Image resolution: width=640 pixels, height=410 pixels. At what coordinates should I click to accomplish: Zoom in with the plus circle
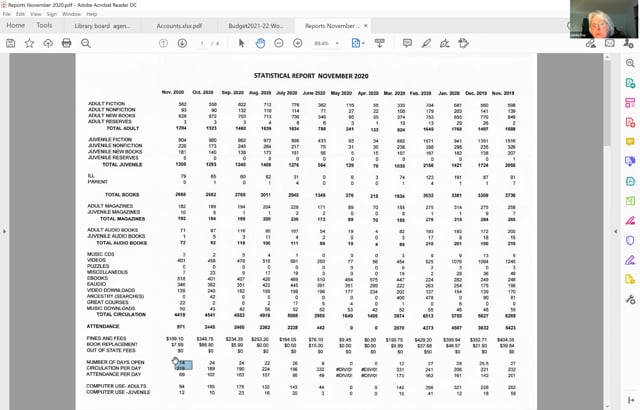(x=298, y=43)
